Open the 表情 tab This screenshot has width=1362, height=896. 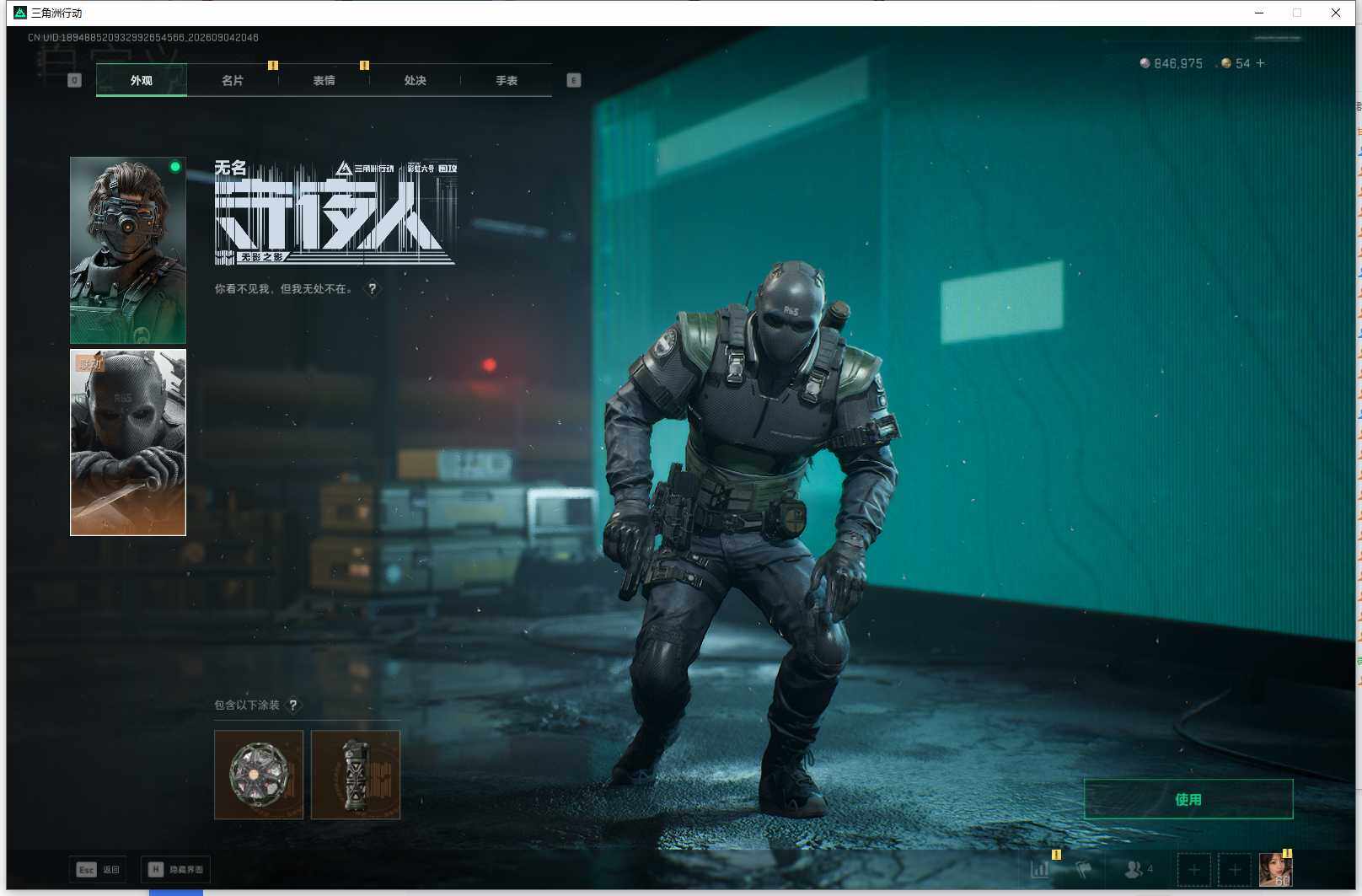click(x=324, y=80)
